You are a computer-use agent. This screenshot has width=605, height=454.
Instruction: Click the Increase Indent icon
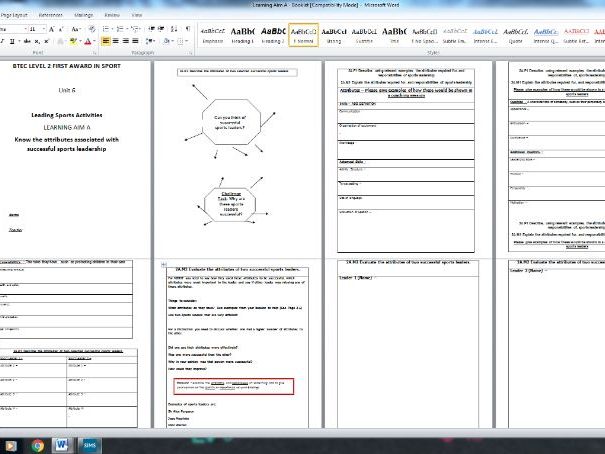(161, 29)
